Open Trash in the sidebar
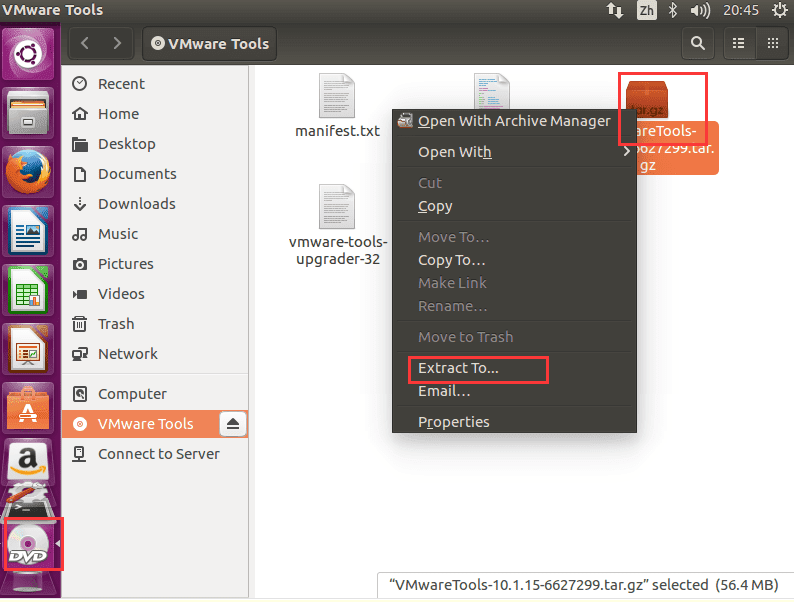 pos(155,324)
